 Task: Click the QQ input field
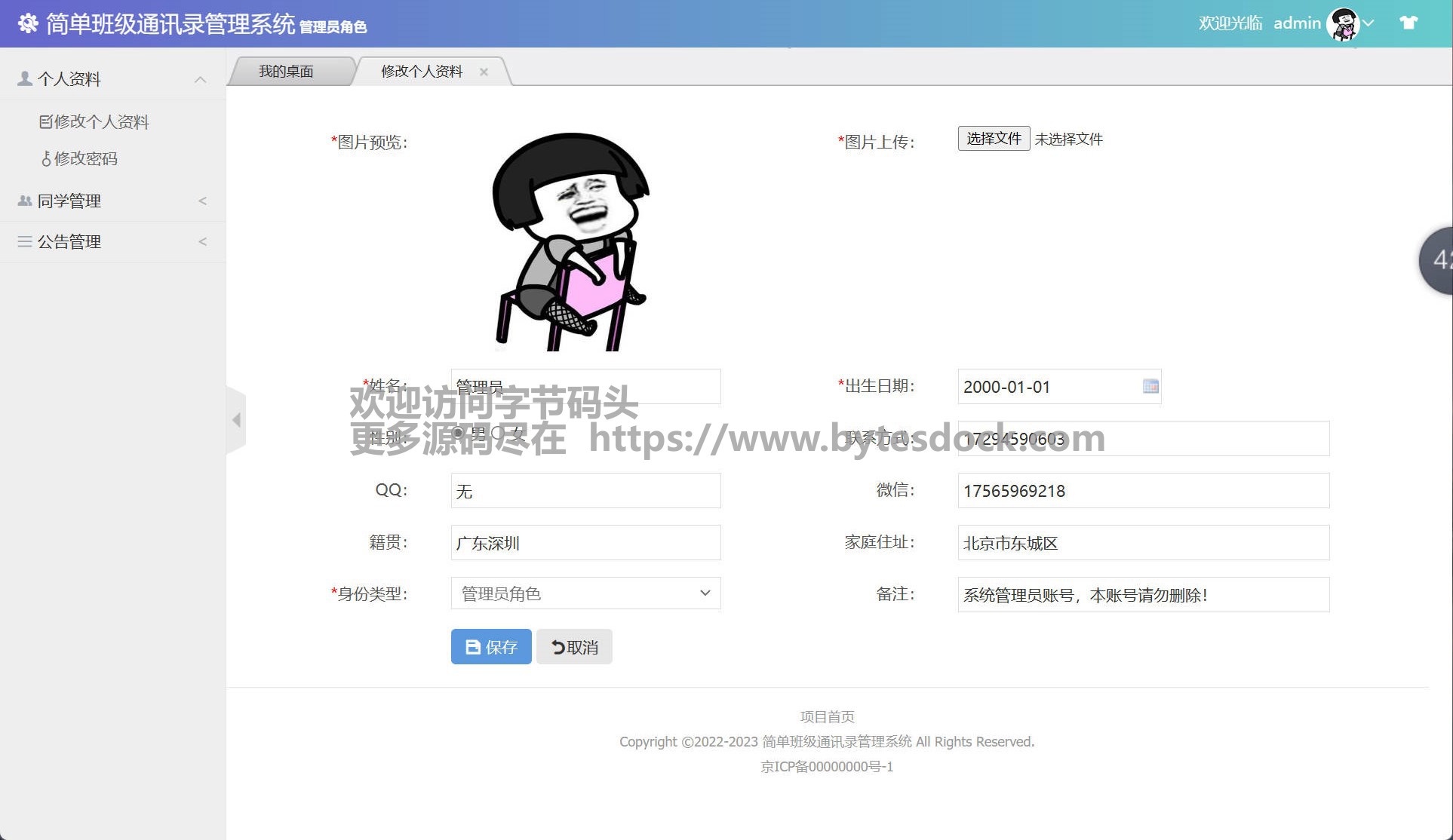click(x=585, y=491)
